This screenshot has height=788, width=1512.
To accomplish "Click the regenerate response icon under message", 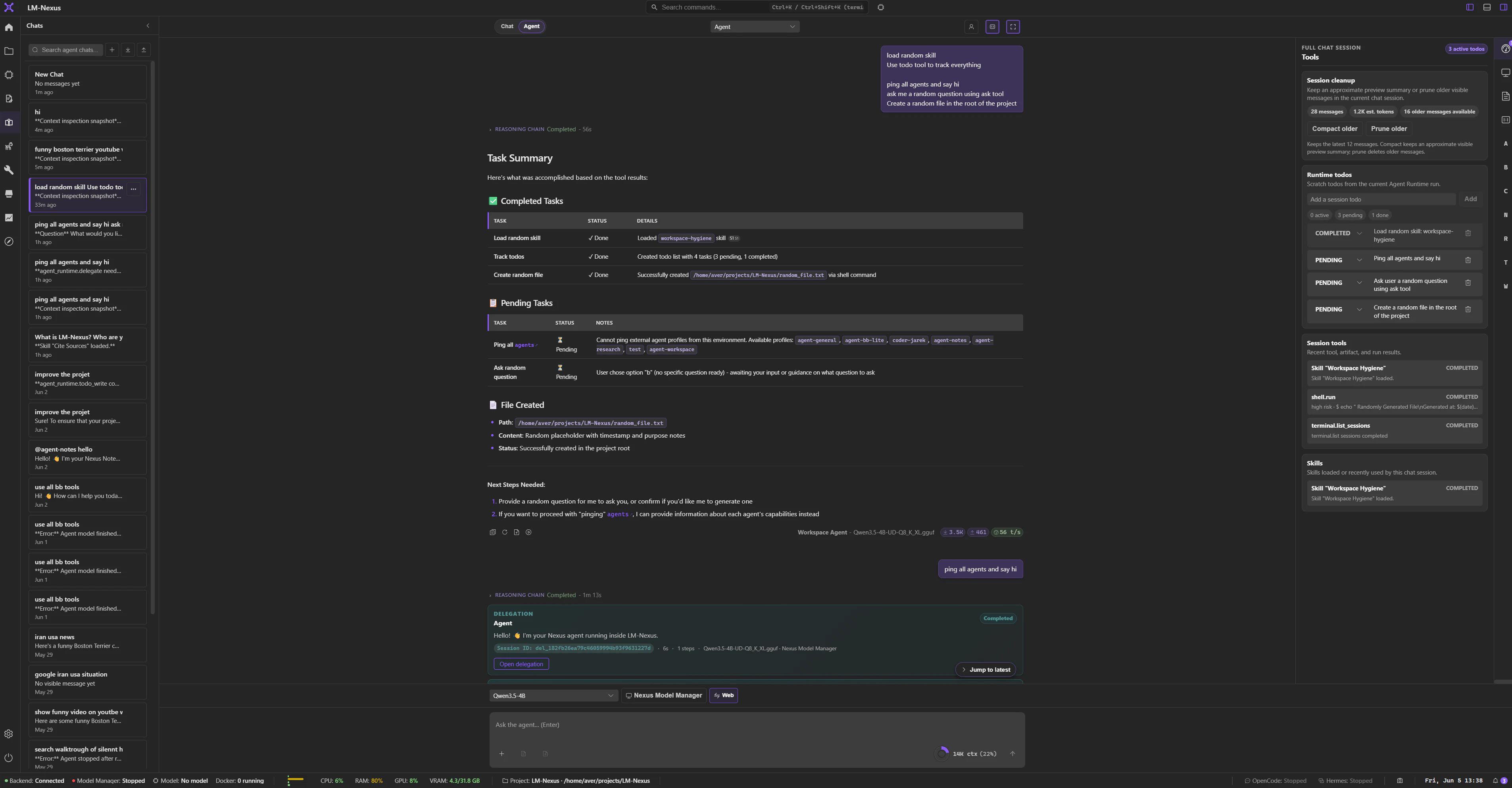I will tap(505, 532).
